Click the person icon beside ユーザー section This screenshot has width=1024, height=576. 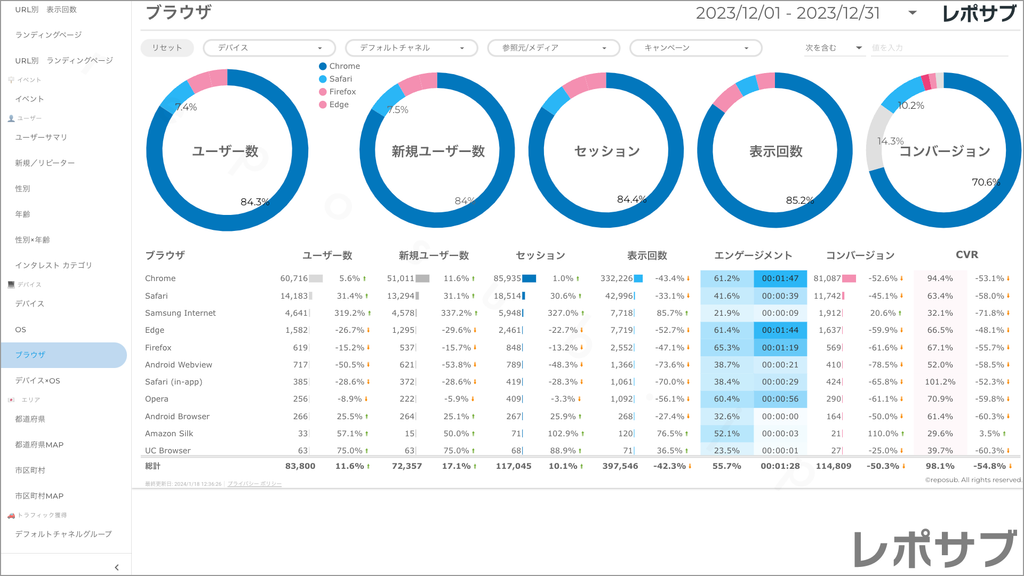11,118
